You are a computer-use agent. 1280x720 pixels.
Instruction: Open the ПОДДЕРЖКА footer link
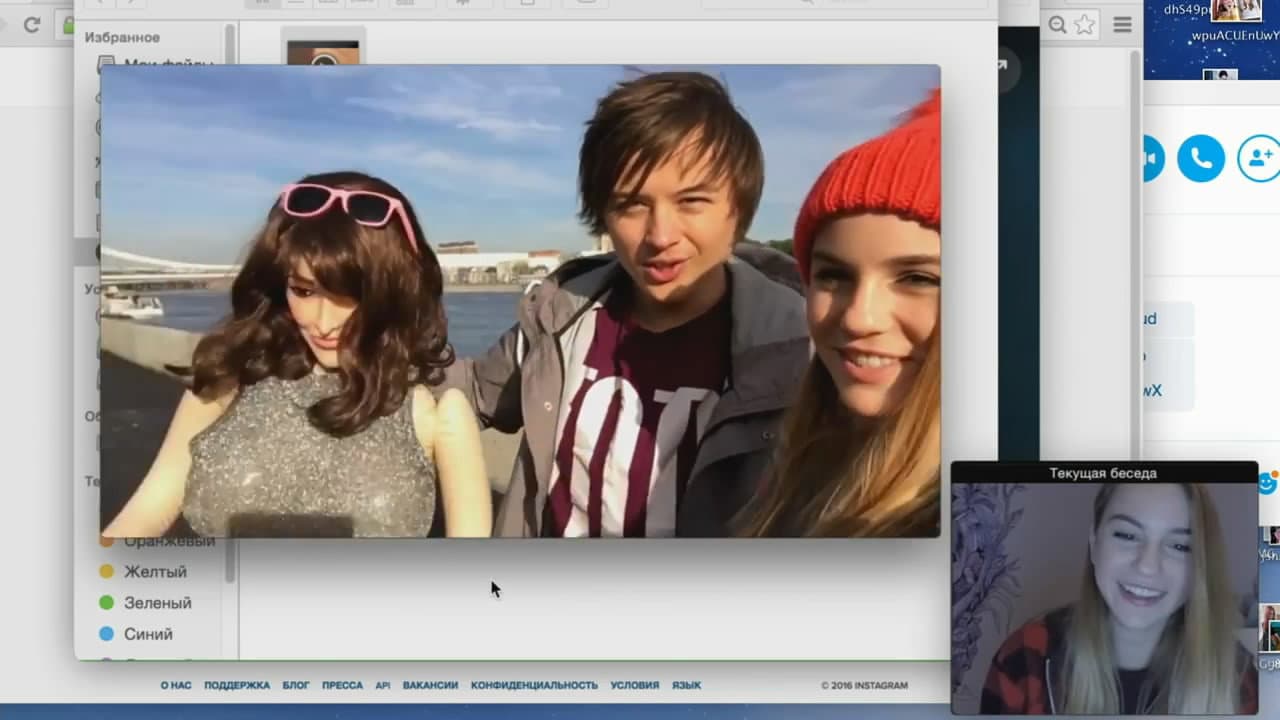click(x=237, y=686)
